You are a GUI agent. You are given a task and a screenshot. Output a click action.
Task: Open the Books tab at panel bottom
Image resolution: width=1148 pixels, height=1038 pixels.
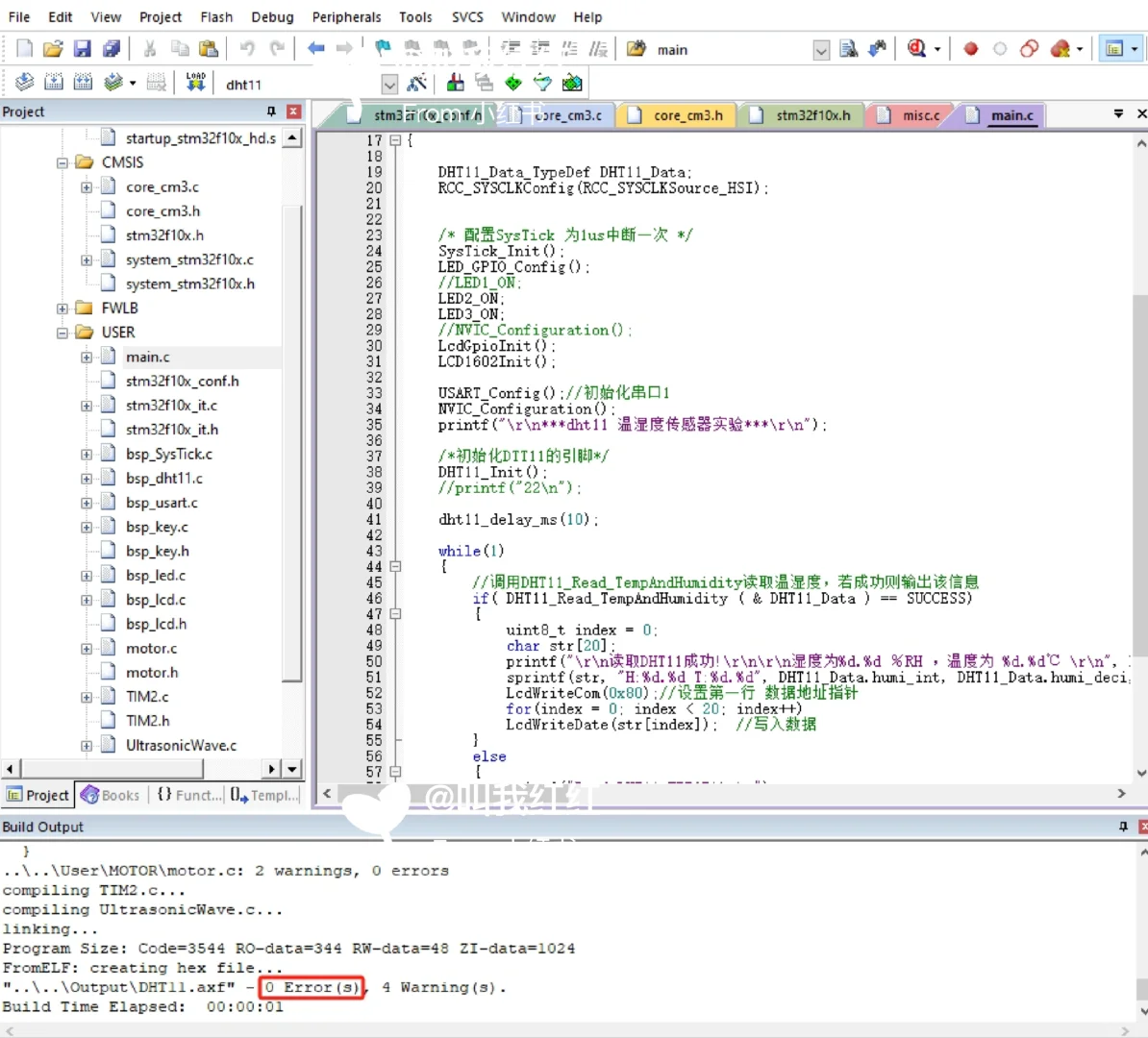click(112, 795)
